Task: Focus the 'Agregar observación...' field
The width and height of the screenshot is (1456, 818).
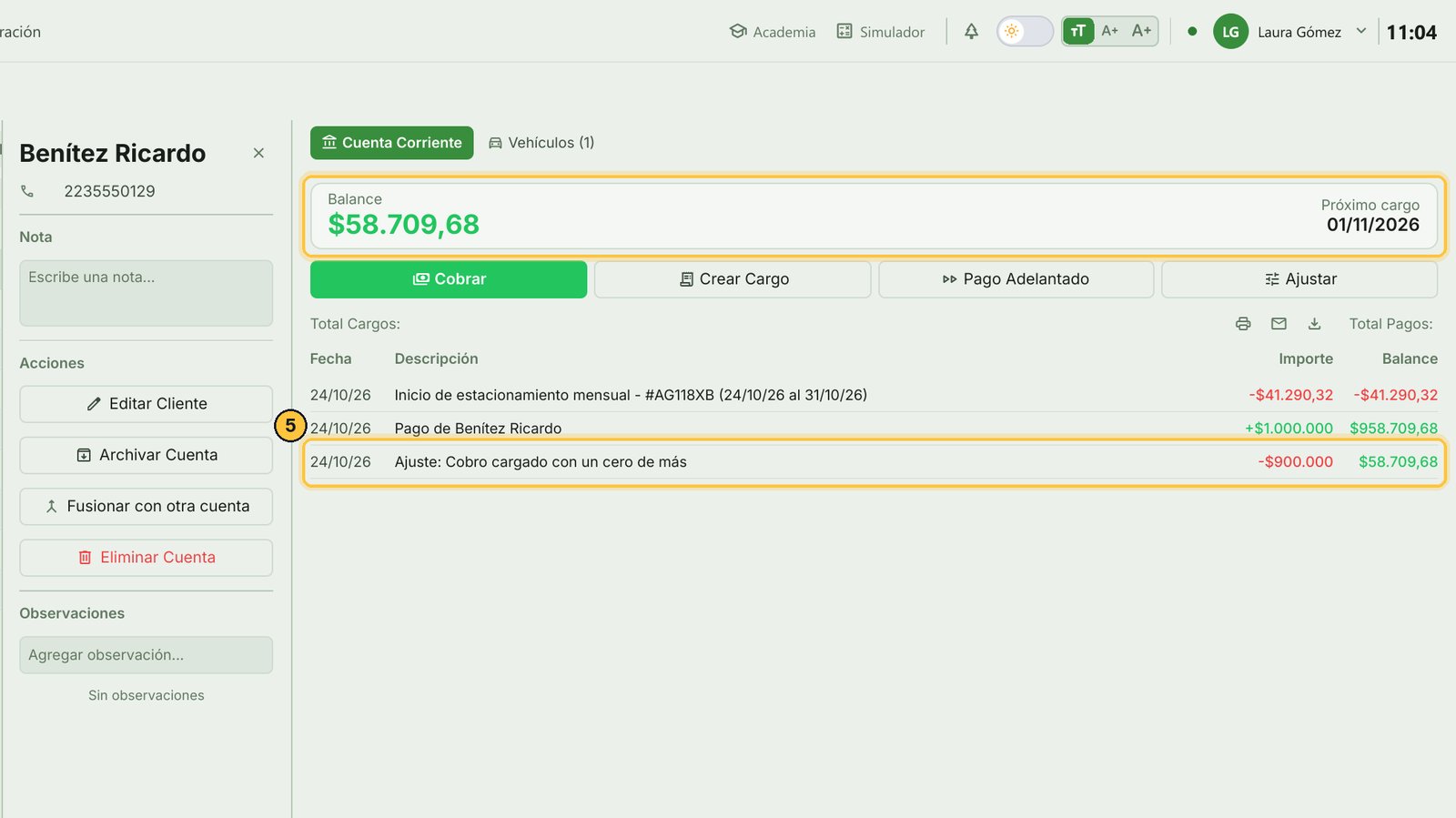Action: (146, 655)
